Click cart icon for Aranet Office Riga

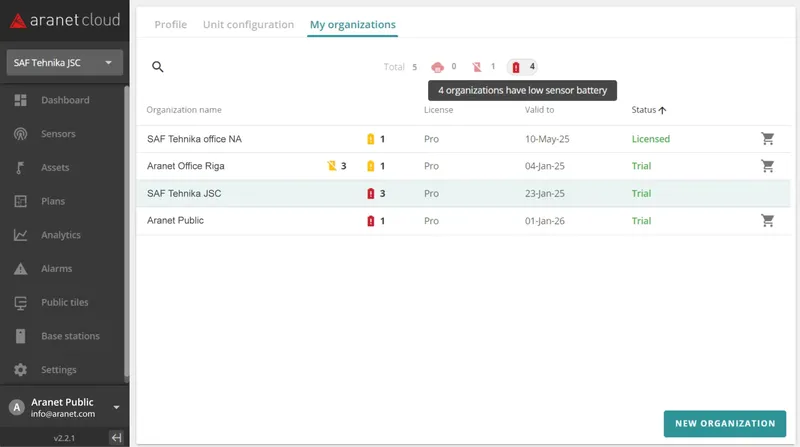[x=767, y=166]
